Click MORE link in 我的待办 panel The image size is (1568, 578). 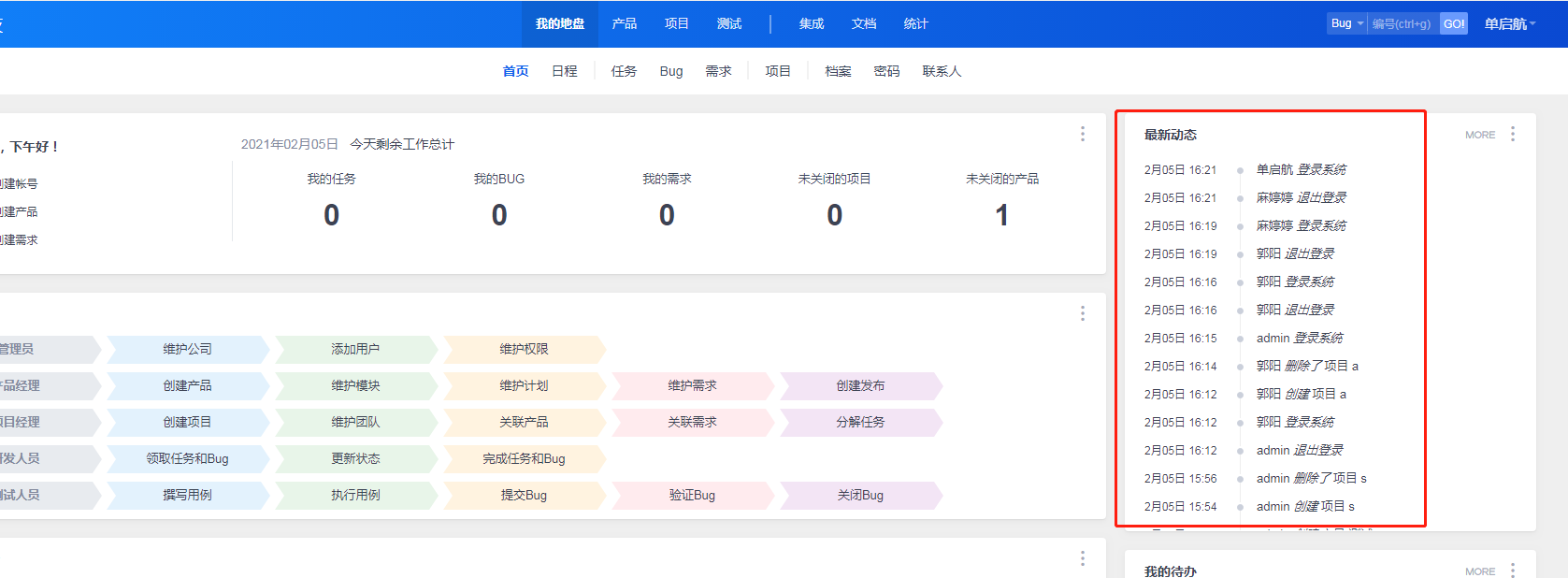(1480, 571)
